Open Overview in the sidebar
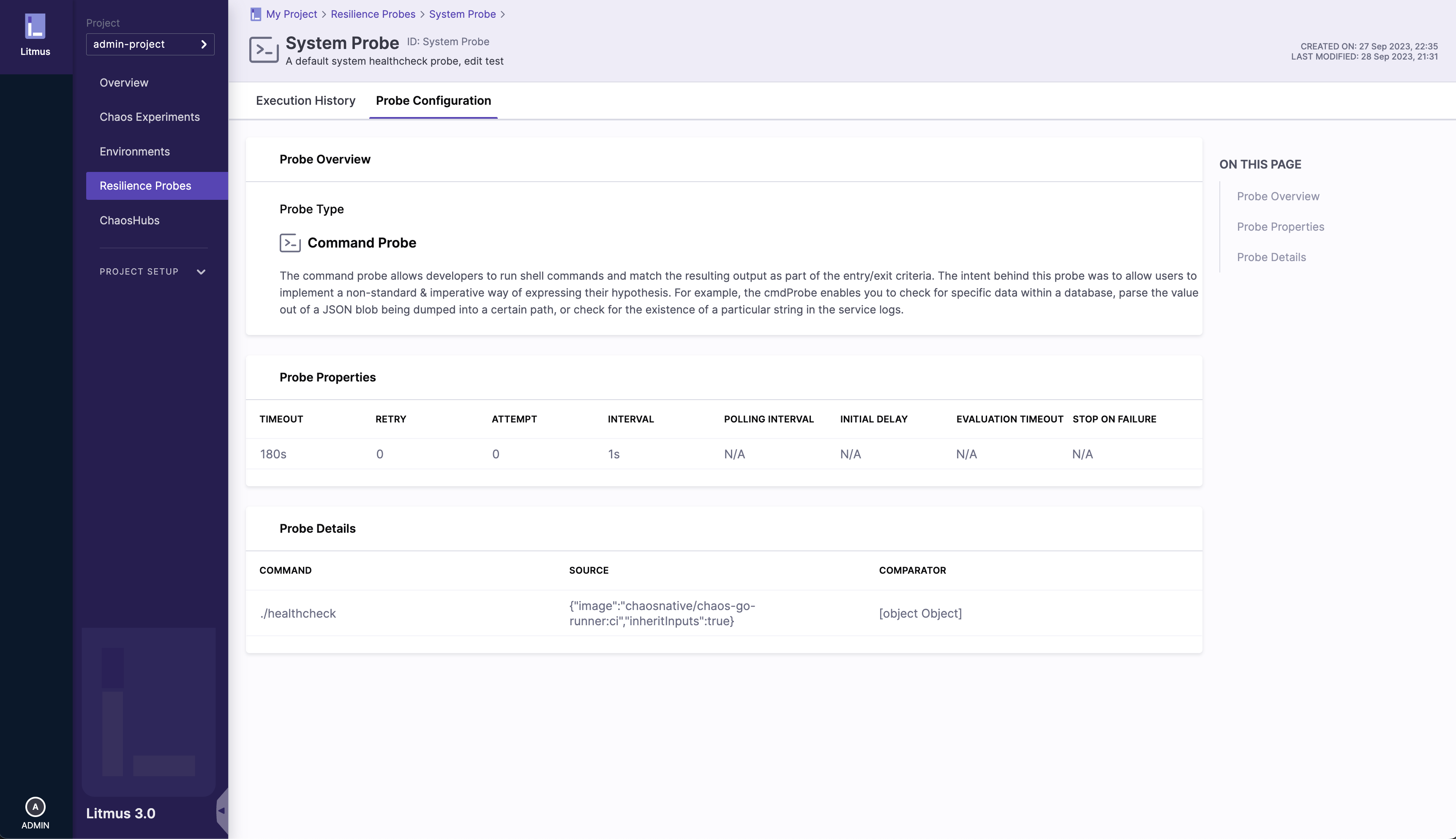 [124, 82]
